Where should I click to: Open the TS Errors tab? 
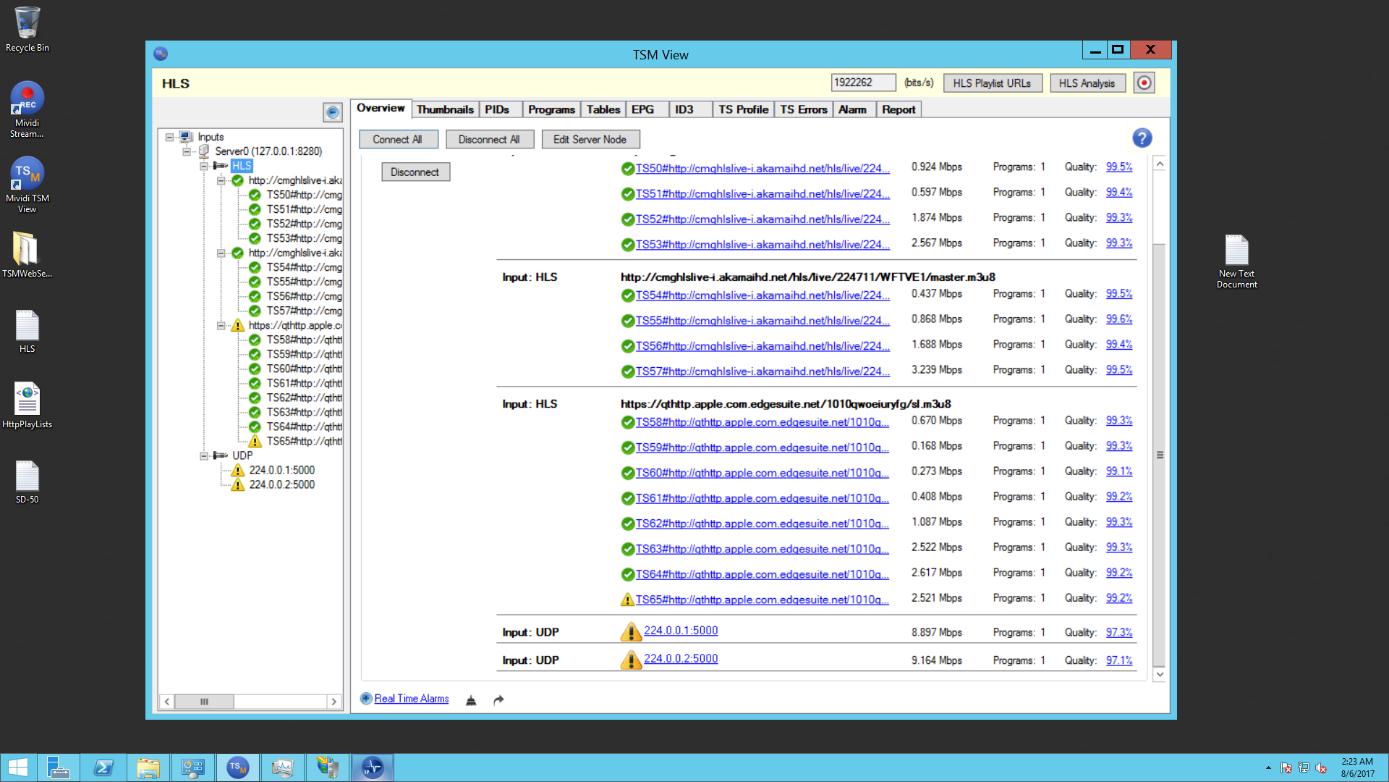tap(803, 109)
